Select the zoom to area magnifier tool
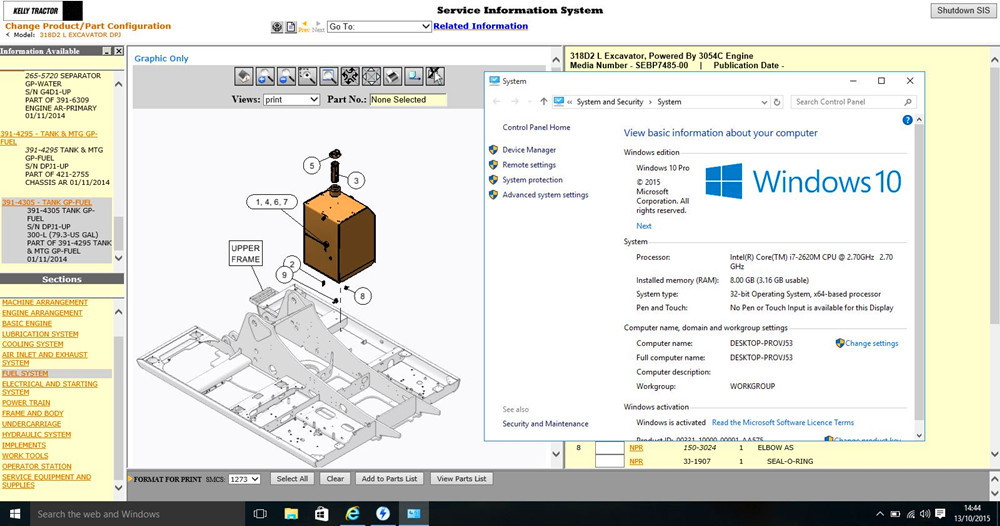Screen dimensions: 1000x526 (307, 77)
